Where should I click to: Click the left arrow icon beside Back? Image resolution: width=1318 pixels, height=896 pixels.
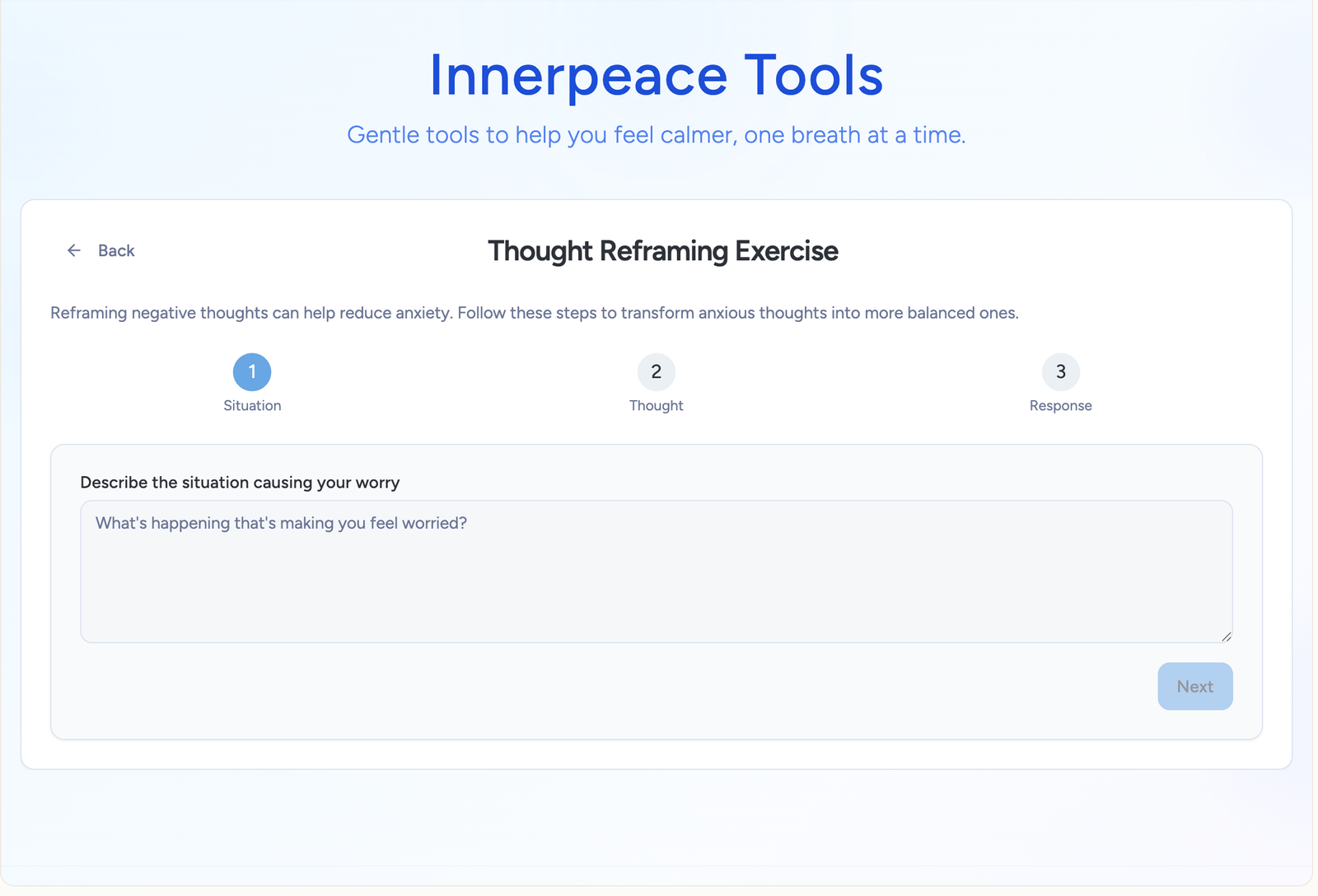pyautogui.click(x=74, y=250)
